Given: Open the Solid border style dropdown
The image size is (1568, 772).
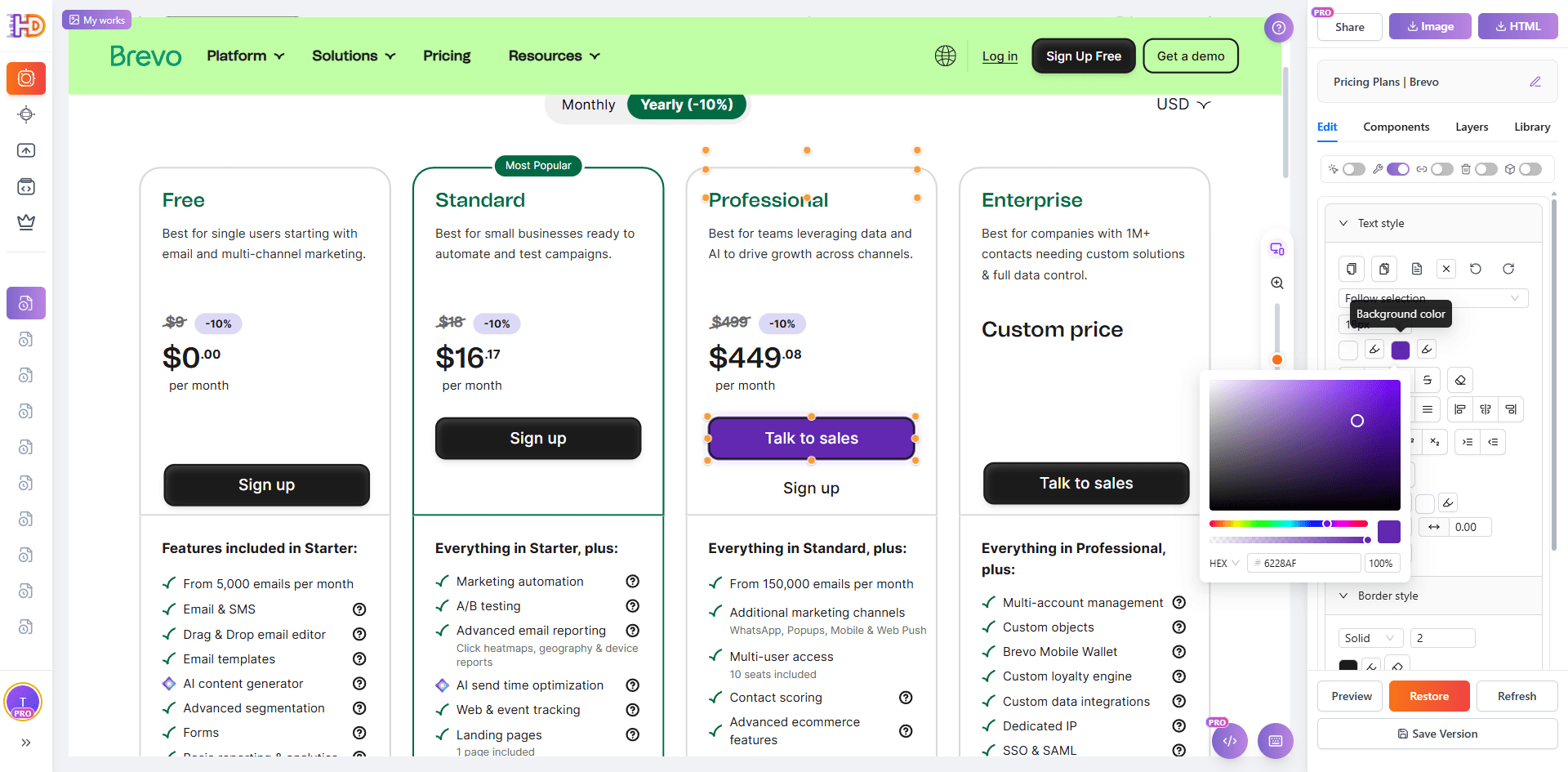Looking at the screenshot, I should [x=1370, y=638].
